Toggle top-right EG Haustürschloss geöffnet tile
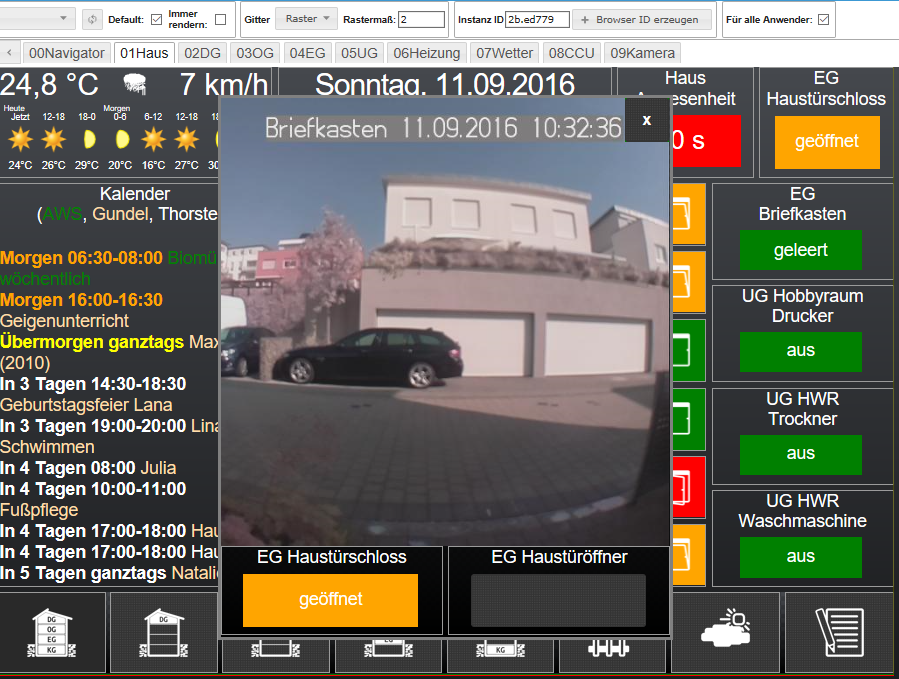The width and height of the screenshot is (899, 679). tap(827, 142)
